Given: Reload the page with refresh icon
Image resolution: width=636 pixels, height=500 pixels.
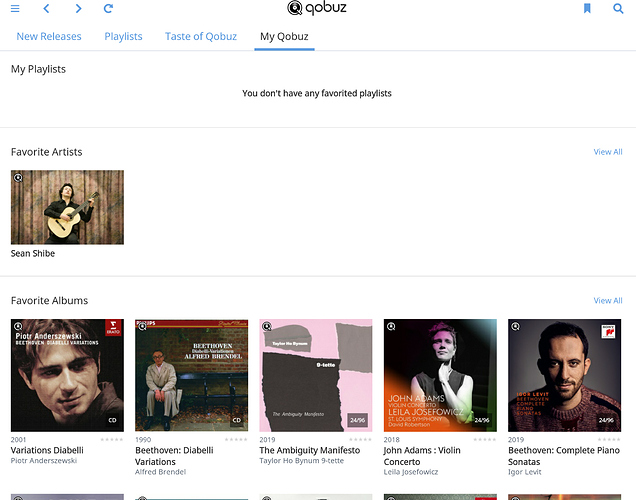Looking at the screenshot, I should click(108, 9).
